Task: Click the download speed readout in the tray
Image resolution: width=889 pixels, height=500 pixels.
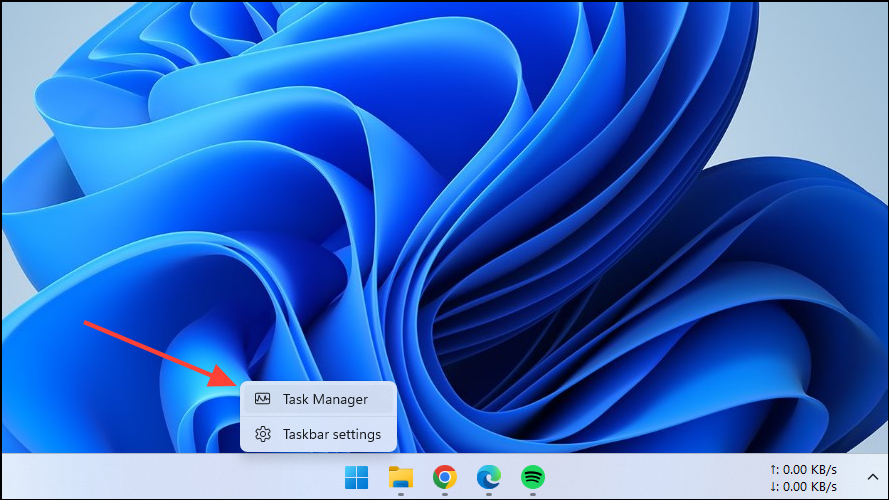Action: 803,486
